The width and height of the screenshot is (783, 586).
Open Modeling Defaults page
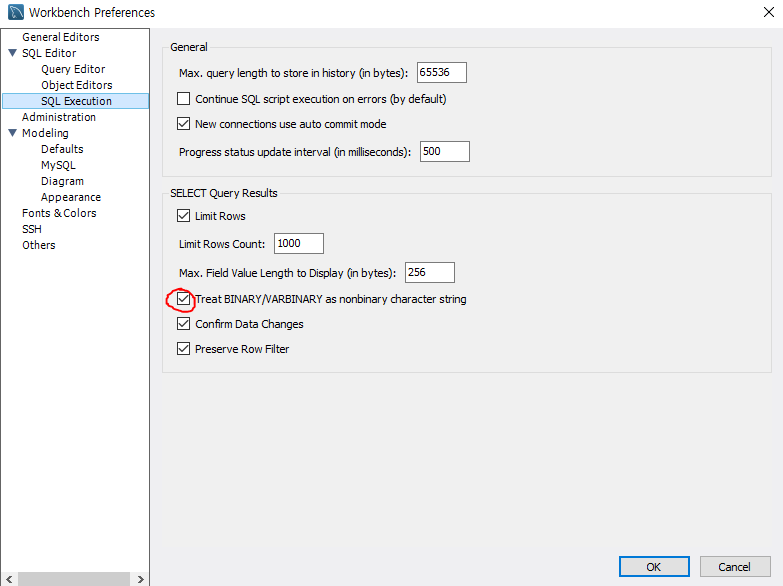coord(62,149)
